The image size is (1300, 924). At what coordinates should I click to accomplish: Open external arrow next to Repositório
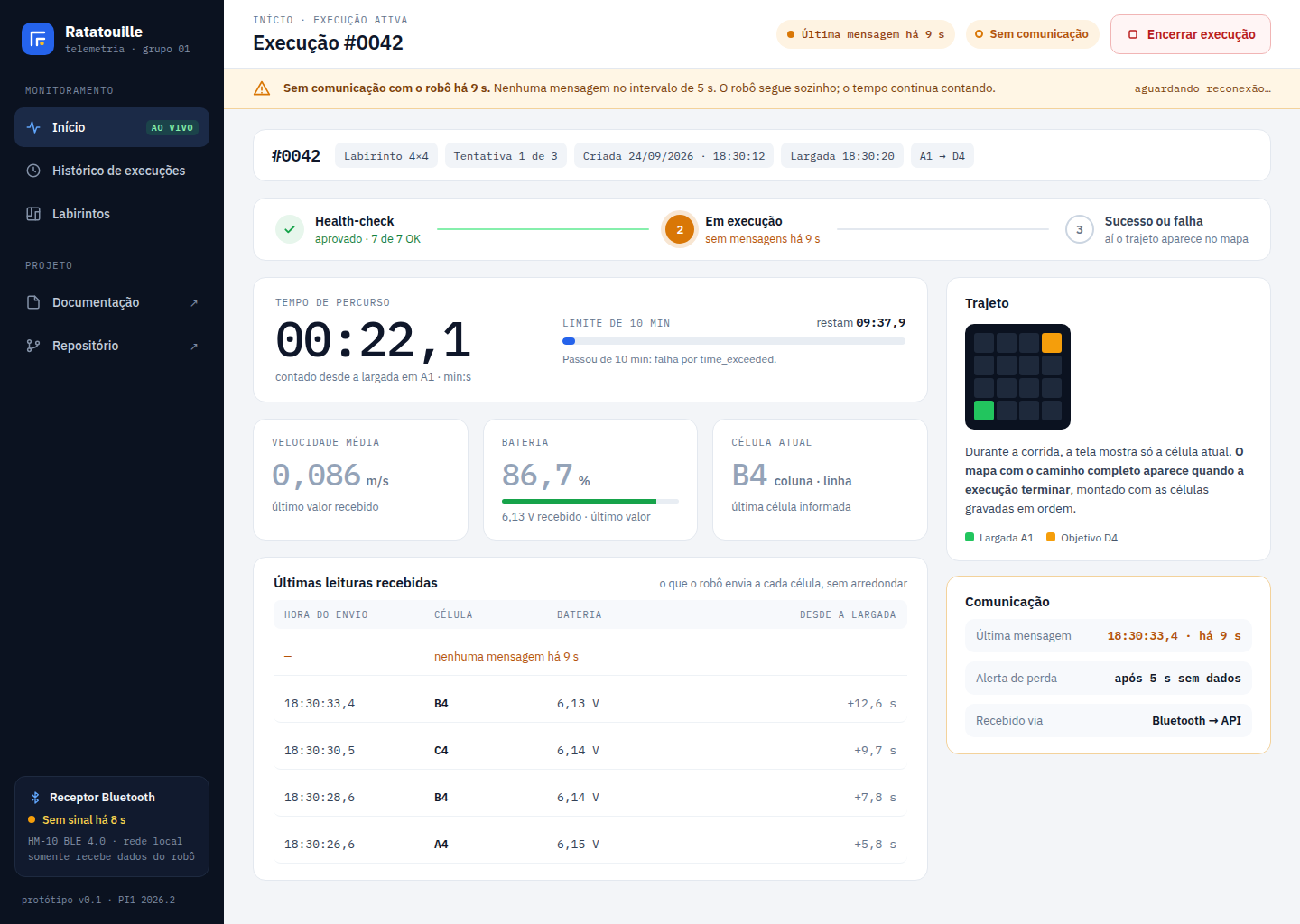194,346
